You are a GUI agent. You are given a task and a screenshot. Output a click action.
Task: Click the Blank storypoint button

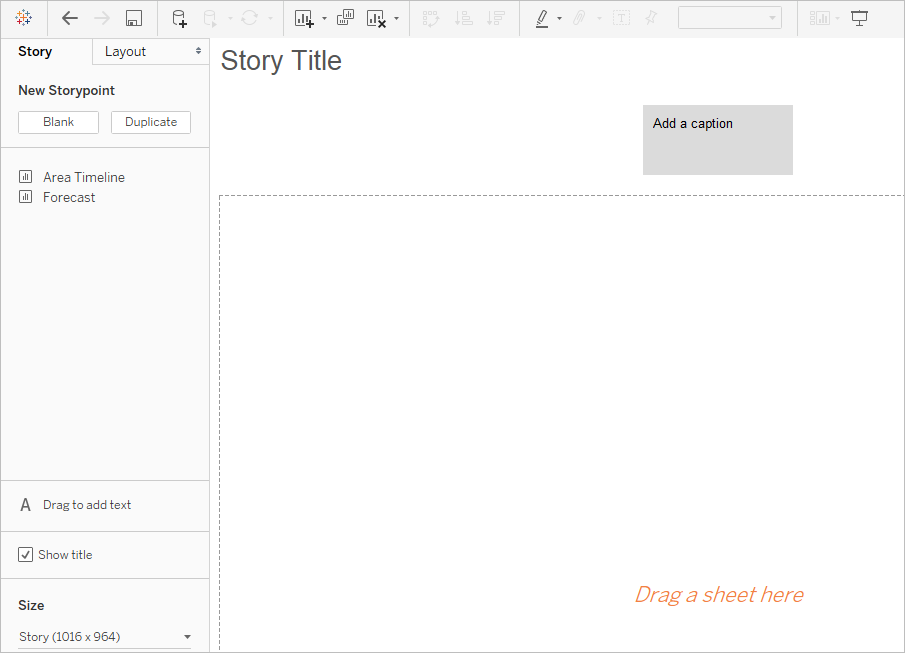tap(58, 122)
